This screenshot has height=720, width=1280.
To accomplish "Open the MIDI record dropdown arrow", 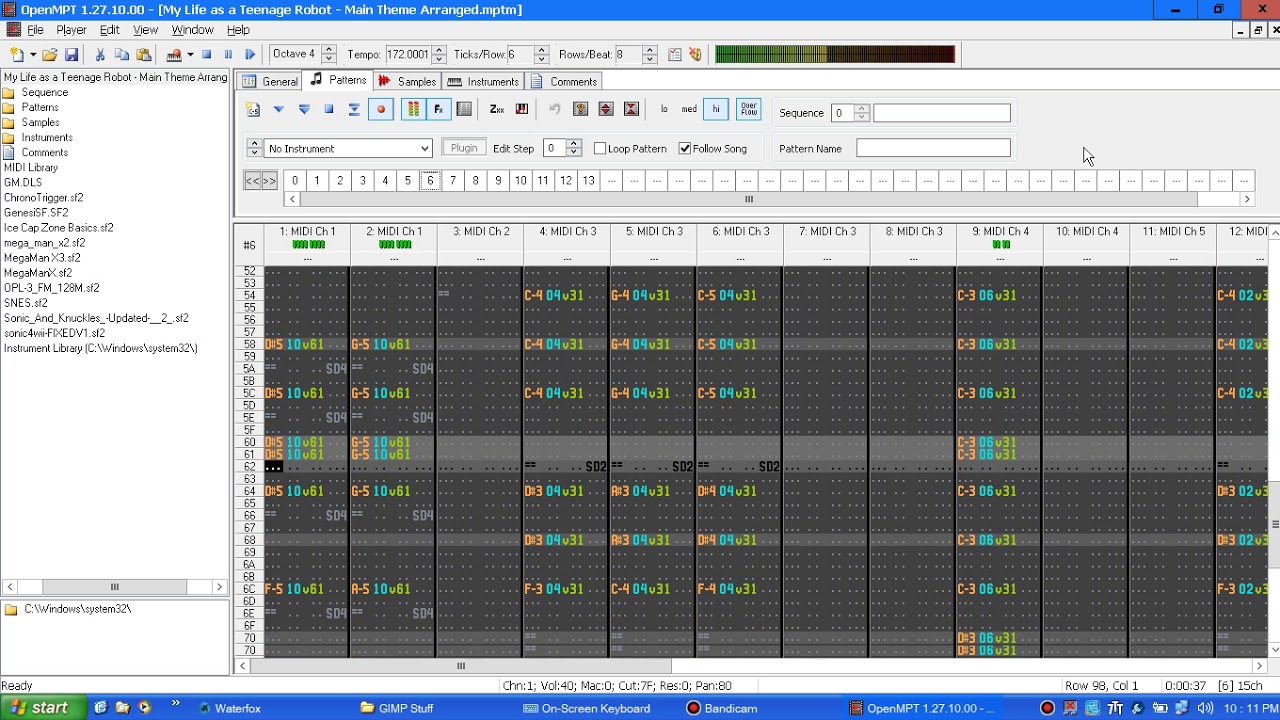I will [x=190, y=55].
